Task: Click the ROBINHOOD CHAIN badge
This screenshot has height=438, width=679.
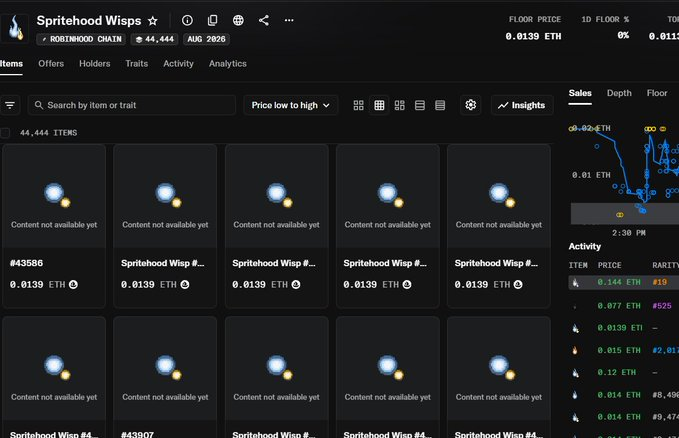Action: tap(81, 39)
